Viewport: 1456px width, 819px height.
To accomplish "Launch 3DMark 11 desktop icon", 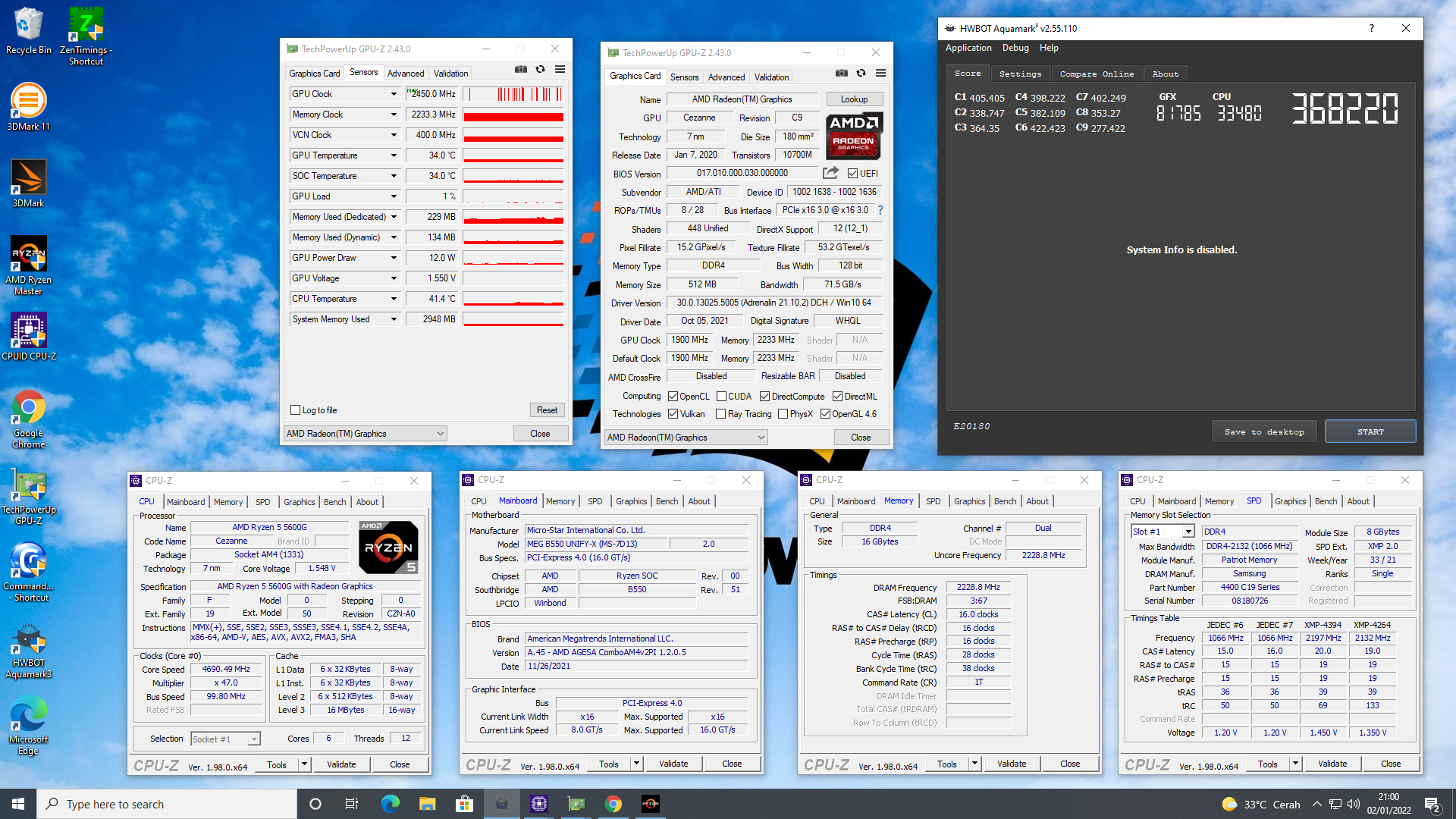I will point(28,107).
